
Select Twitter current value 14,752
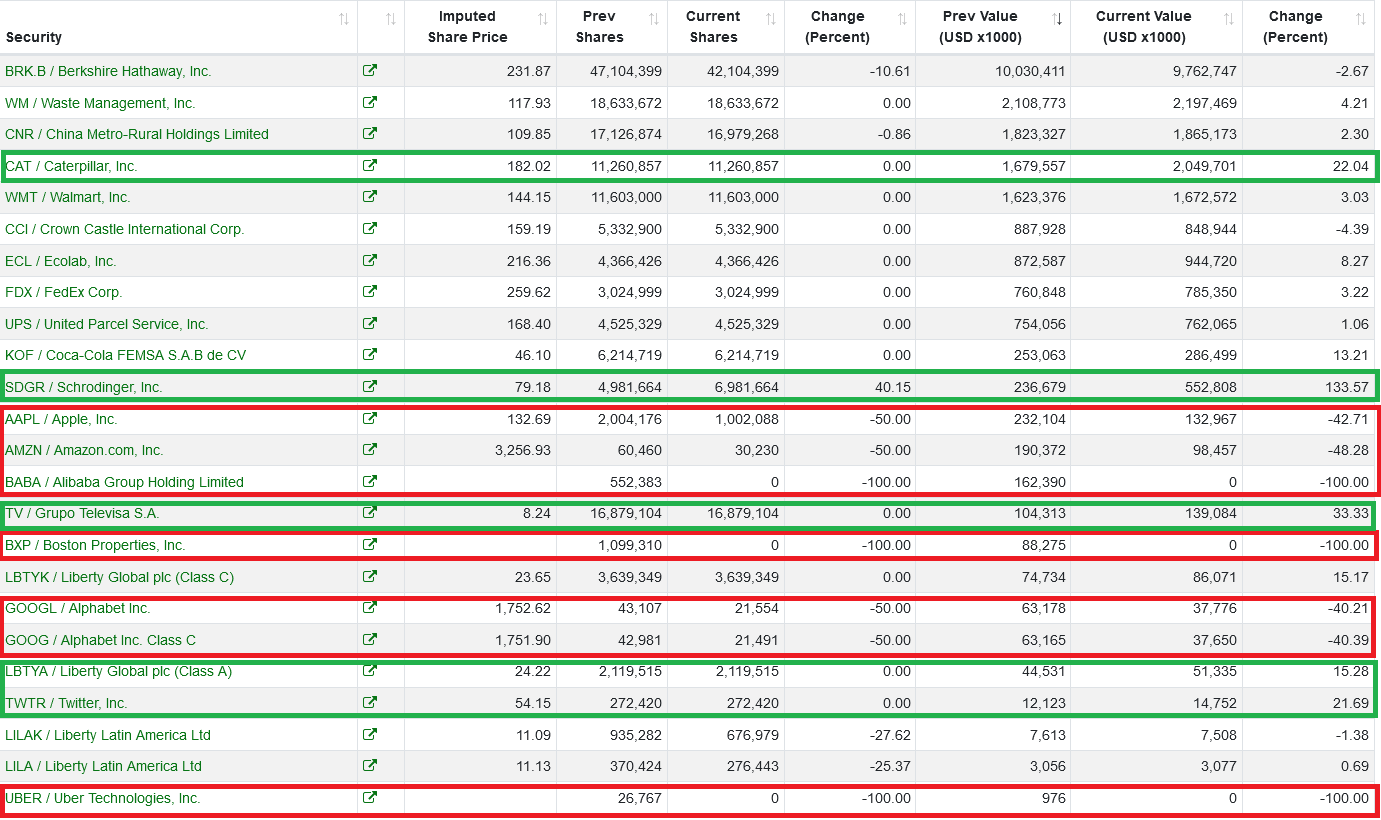click(1215, 703)
